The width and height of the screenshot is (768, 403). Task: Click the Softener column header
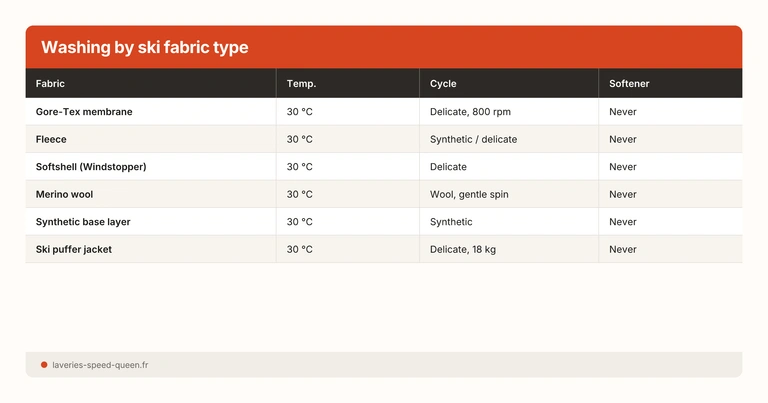coord(629,83)
